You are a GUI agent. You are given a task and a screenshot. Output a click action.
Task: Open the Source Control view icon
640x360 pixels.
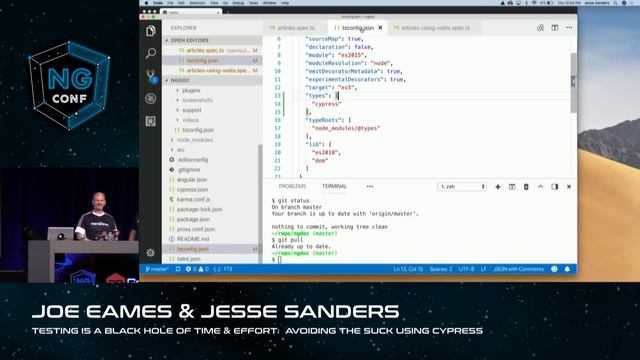[x=151, y=76]
